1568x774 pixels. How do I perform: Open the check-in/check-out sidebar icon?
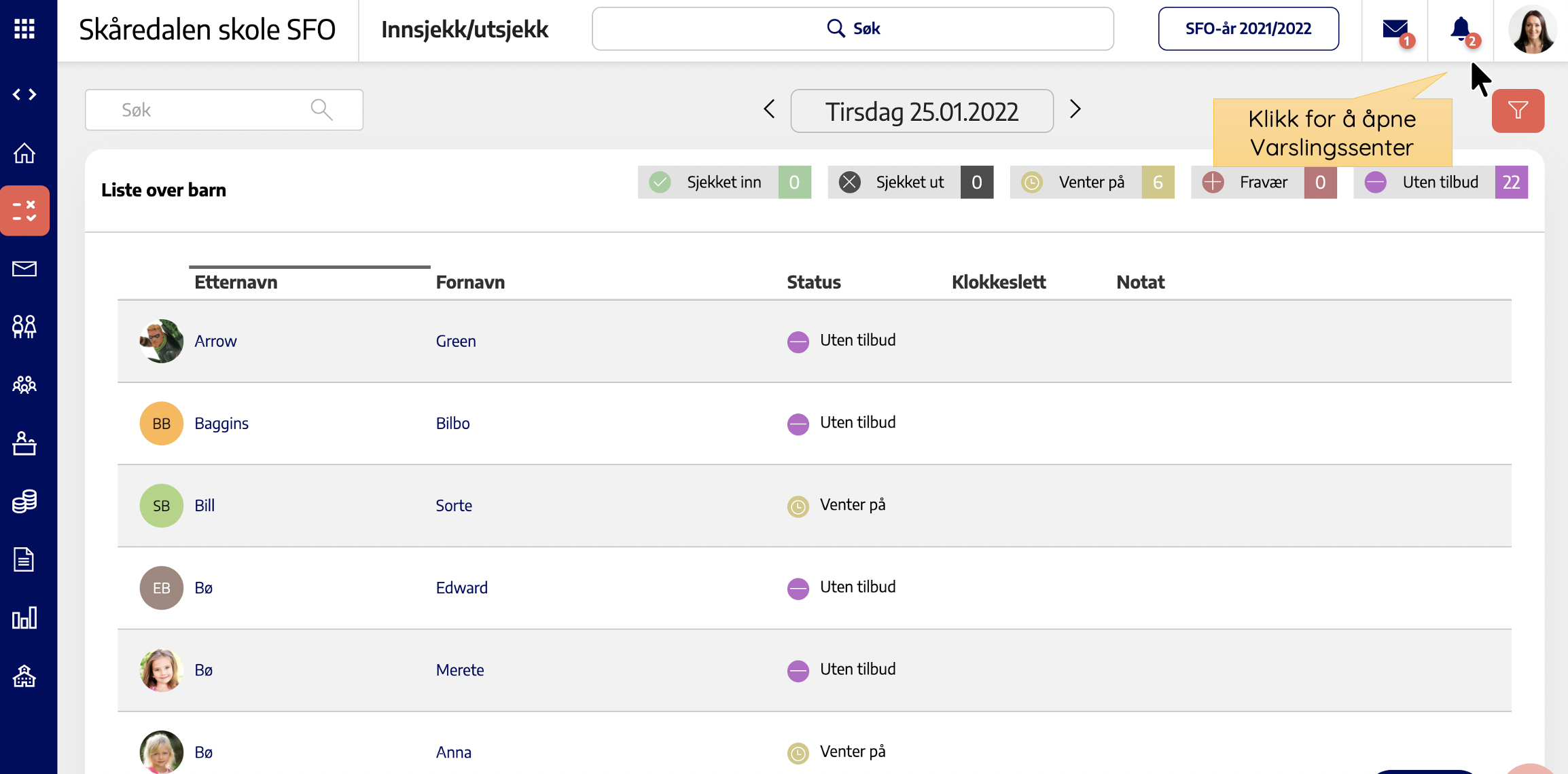[25, 210]
